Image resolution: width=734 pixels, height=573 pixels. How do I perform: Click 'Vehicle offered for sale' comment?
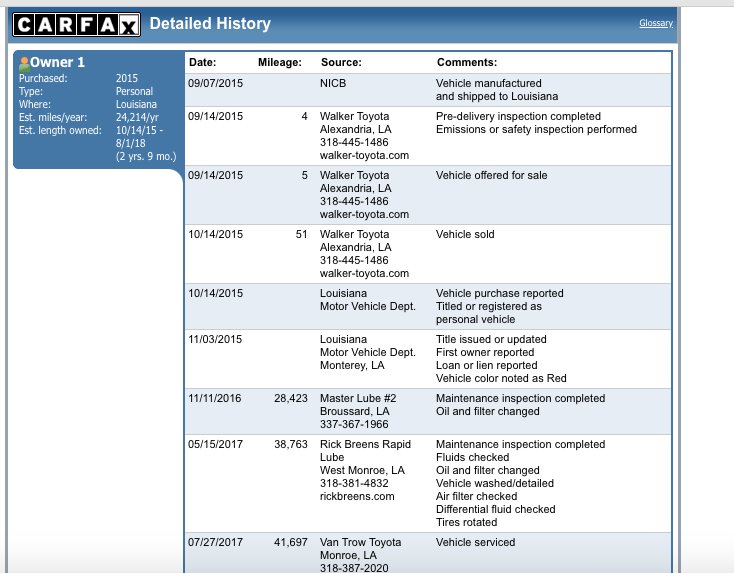(x=491, y=175)
